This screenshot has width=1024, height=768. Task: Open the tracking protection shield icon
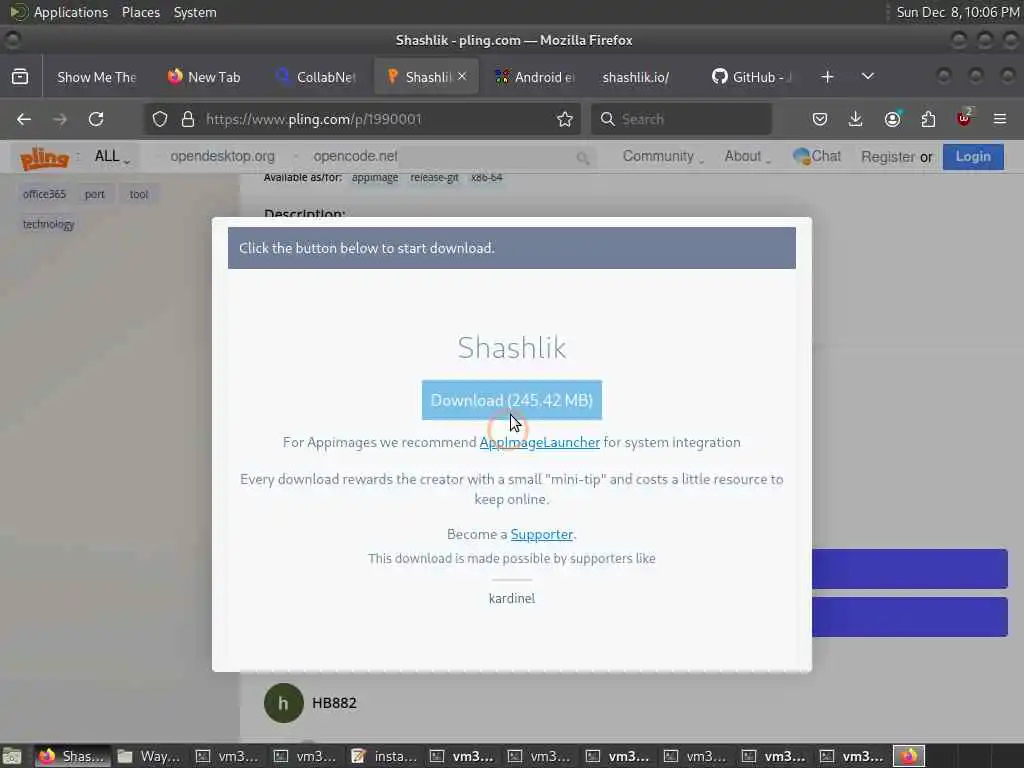pos(160,119)
